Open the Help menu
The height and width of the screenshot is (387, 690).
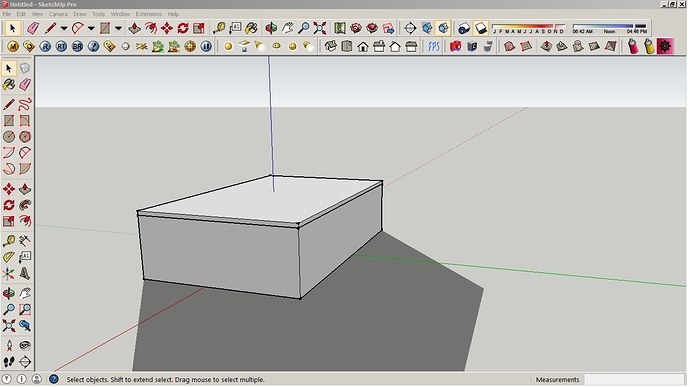[173, 14]
